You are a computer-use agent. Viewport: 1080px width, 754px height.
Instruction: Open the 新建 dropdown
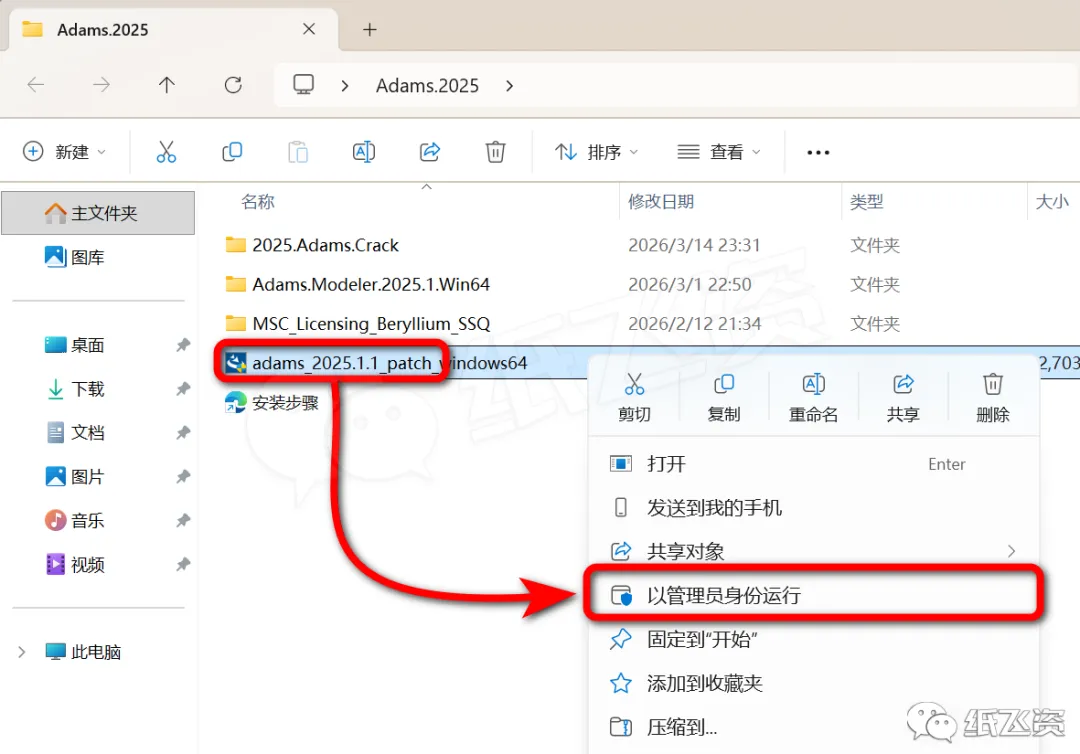click(64, 151)
